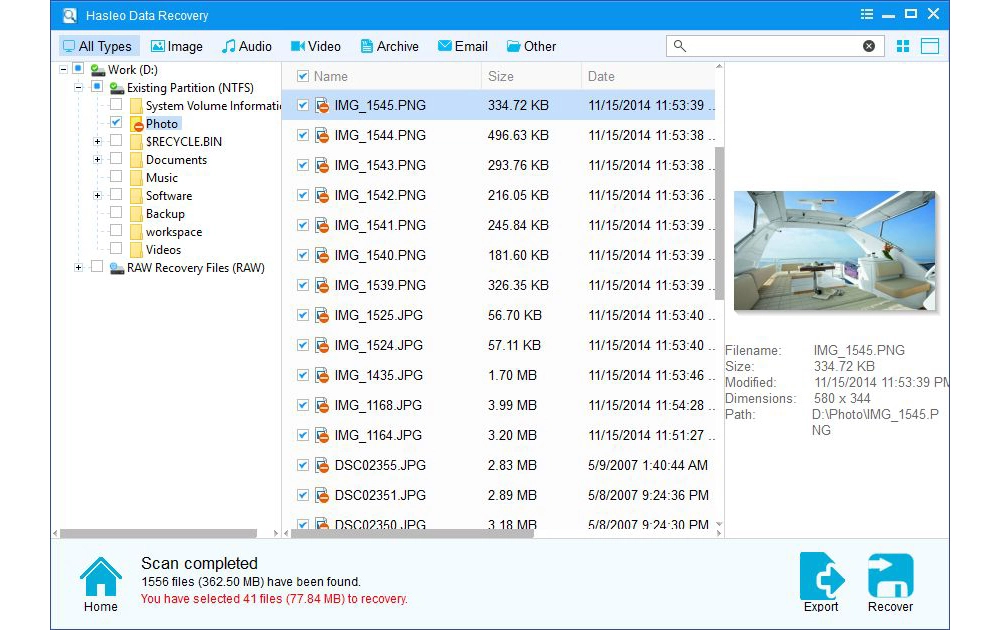Click the IMG_1543.PNG file icon
1000x630 pixels.
click(322, 165)
